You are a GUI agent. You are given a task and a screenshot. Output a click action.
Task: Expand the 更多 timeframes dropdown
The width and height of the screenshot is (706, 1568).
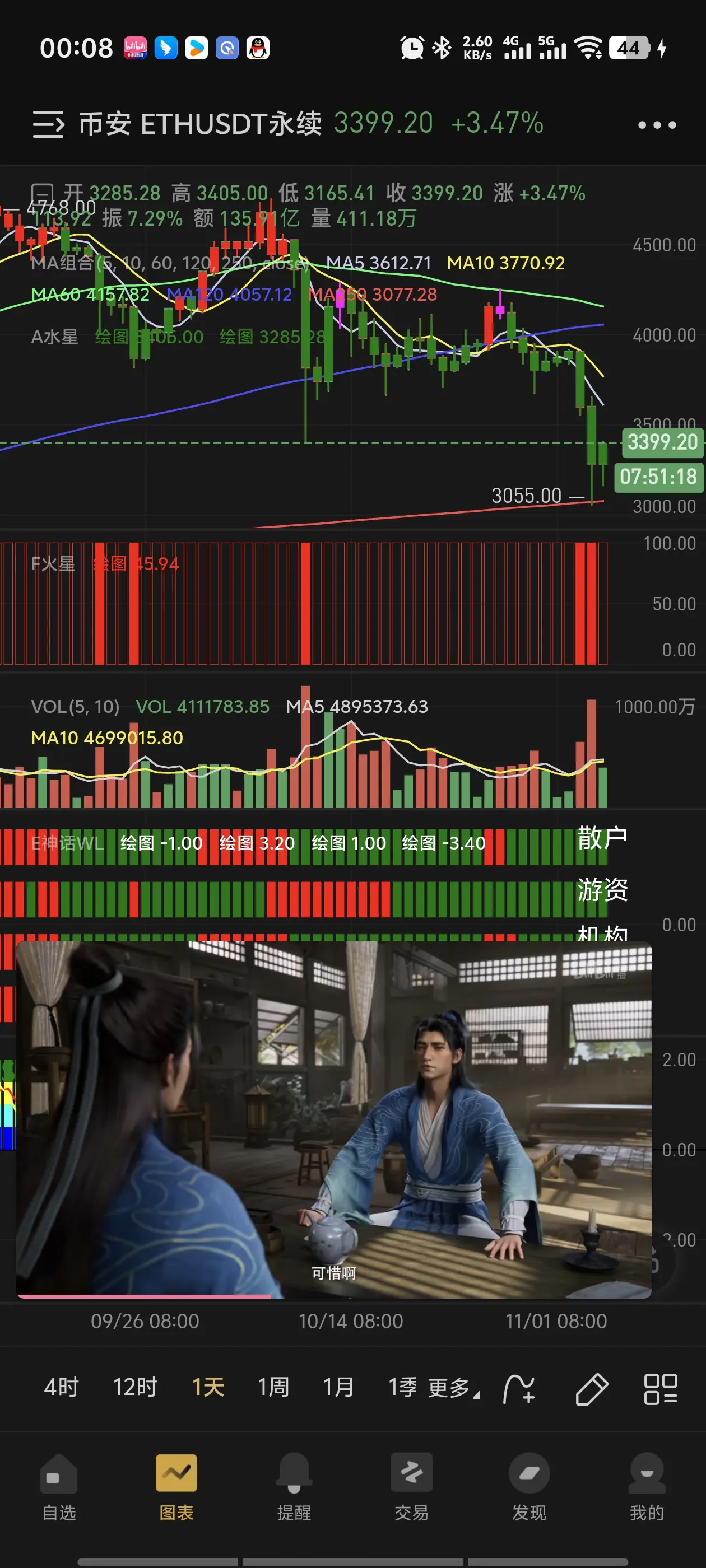point(454,1388)
